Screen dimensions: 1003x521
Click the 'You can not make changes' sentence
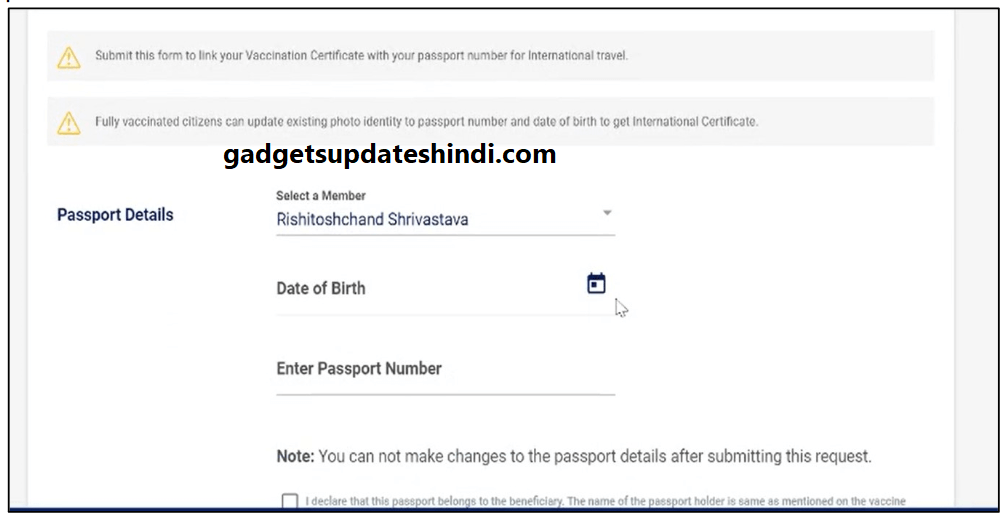595,457
